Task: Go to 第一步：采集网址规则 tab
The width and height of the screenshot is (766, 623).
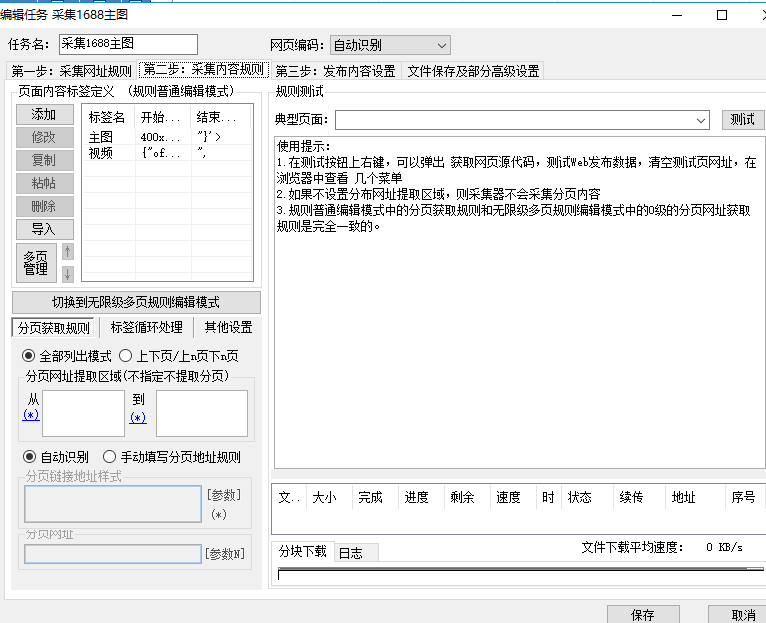Action: (x=71, y=71)
